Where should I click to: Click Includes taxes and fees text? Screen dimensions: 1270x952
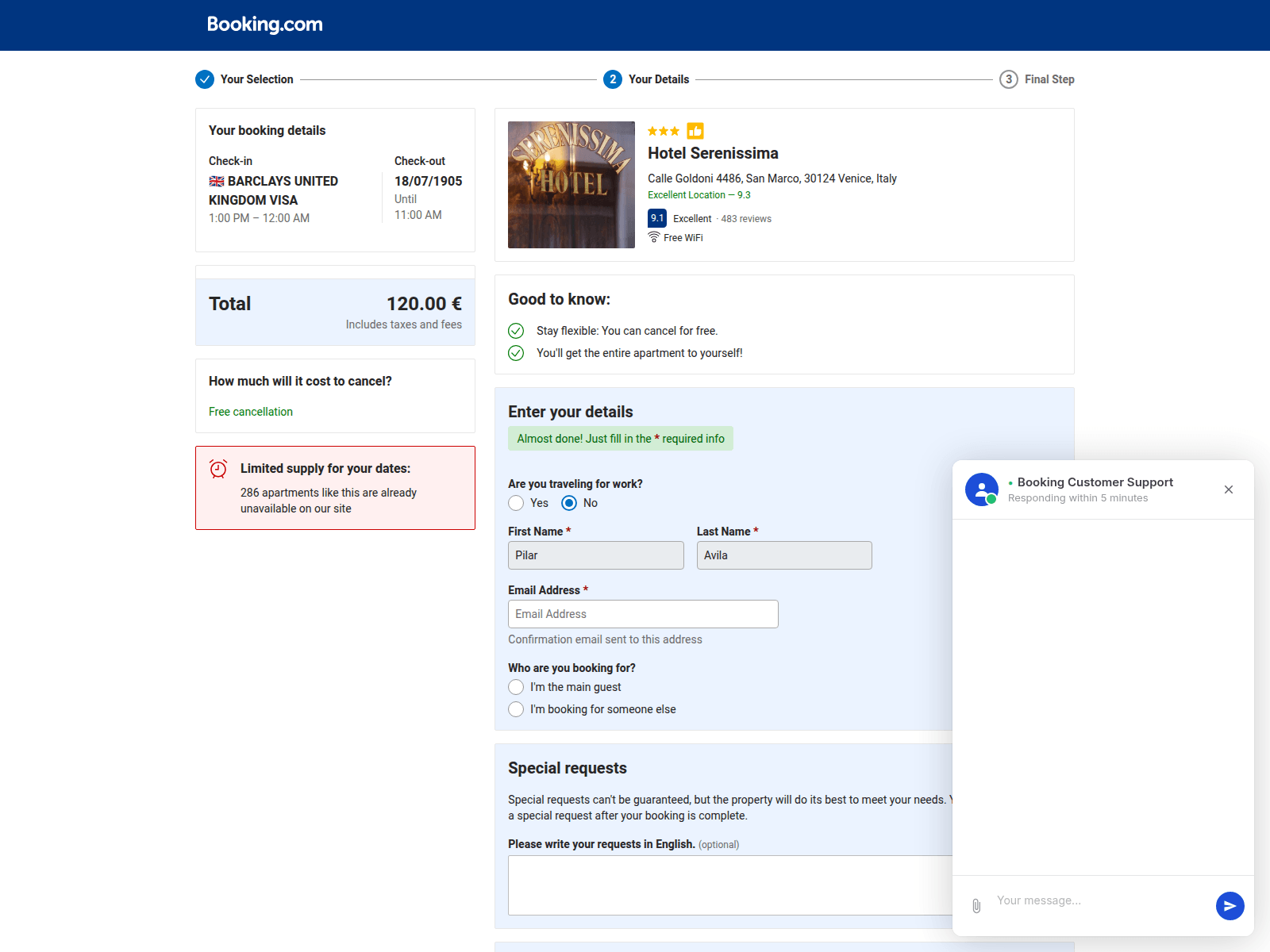(403, 324)
